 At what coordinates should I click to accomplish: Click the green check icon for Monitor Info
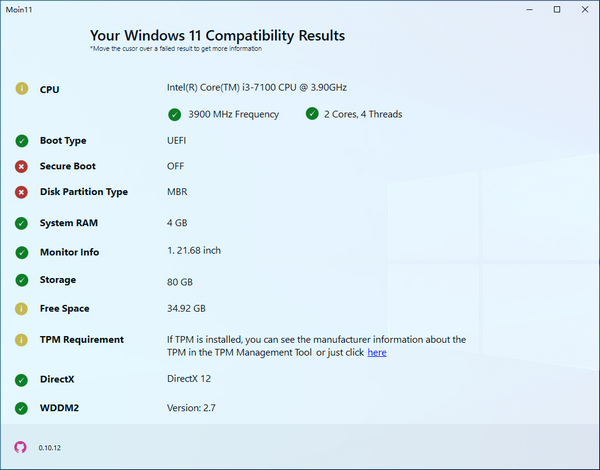(22, 253)
